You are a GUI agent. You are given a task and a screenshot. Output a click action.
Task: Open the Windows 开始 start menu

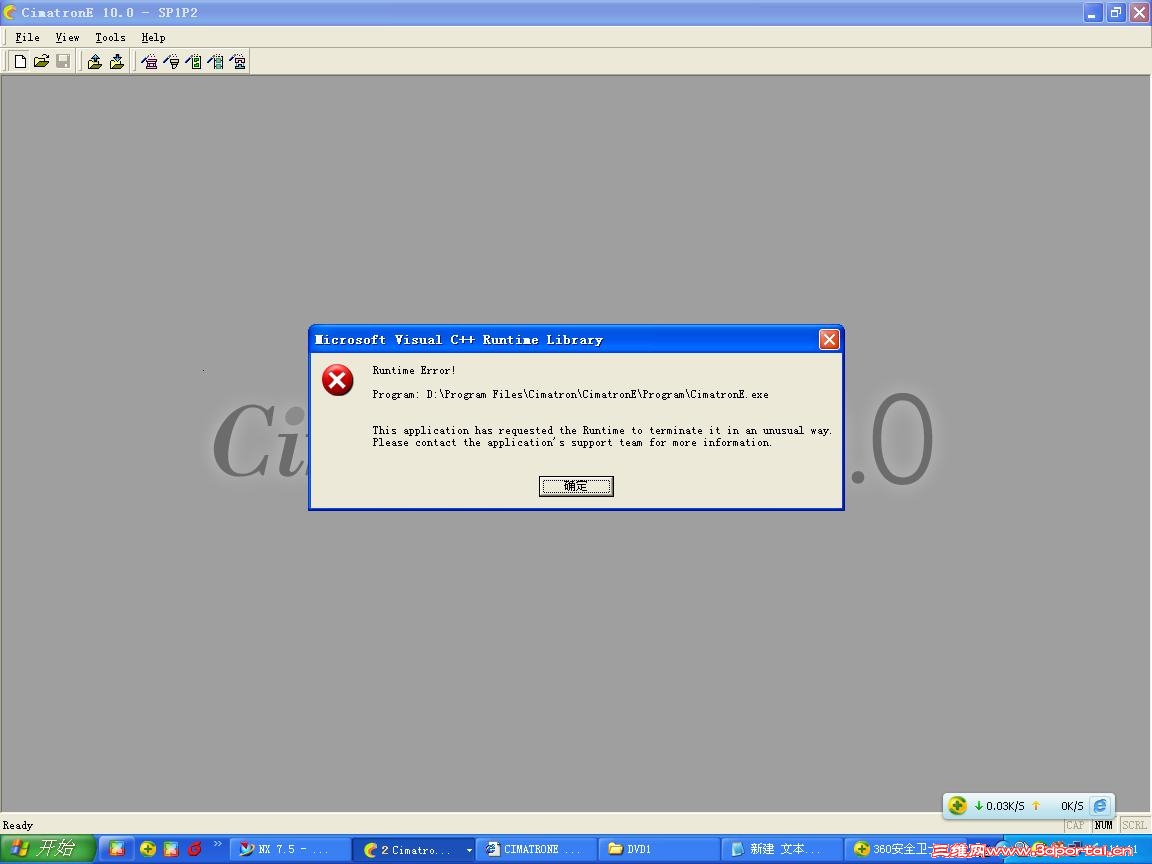[47, 849]
